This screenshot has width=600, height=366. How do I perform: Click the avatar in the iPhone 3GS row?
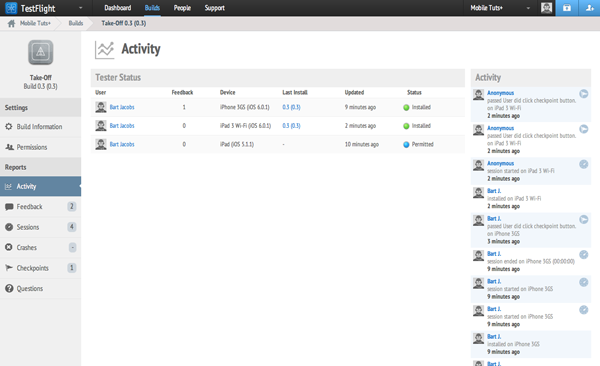click(101, 107)
